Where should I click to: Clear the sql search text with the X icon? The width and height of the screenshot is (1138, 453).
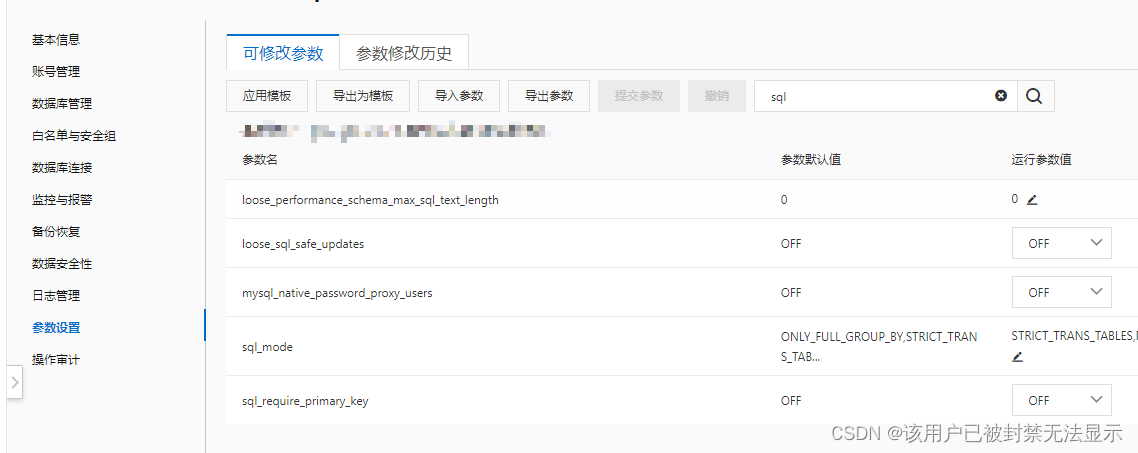tap(1001, 96)
